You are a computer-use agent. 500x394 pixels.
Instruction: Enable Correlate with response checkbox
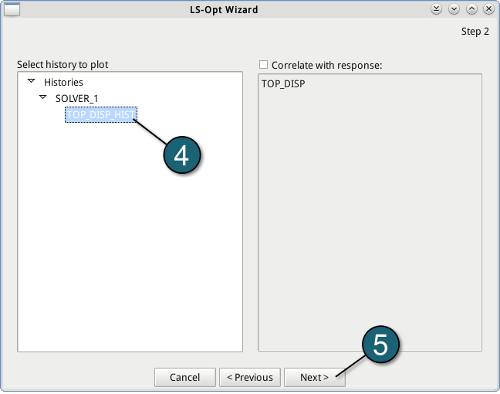[x=263, y=65]
